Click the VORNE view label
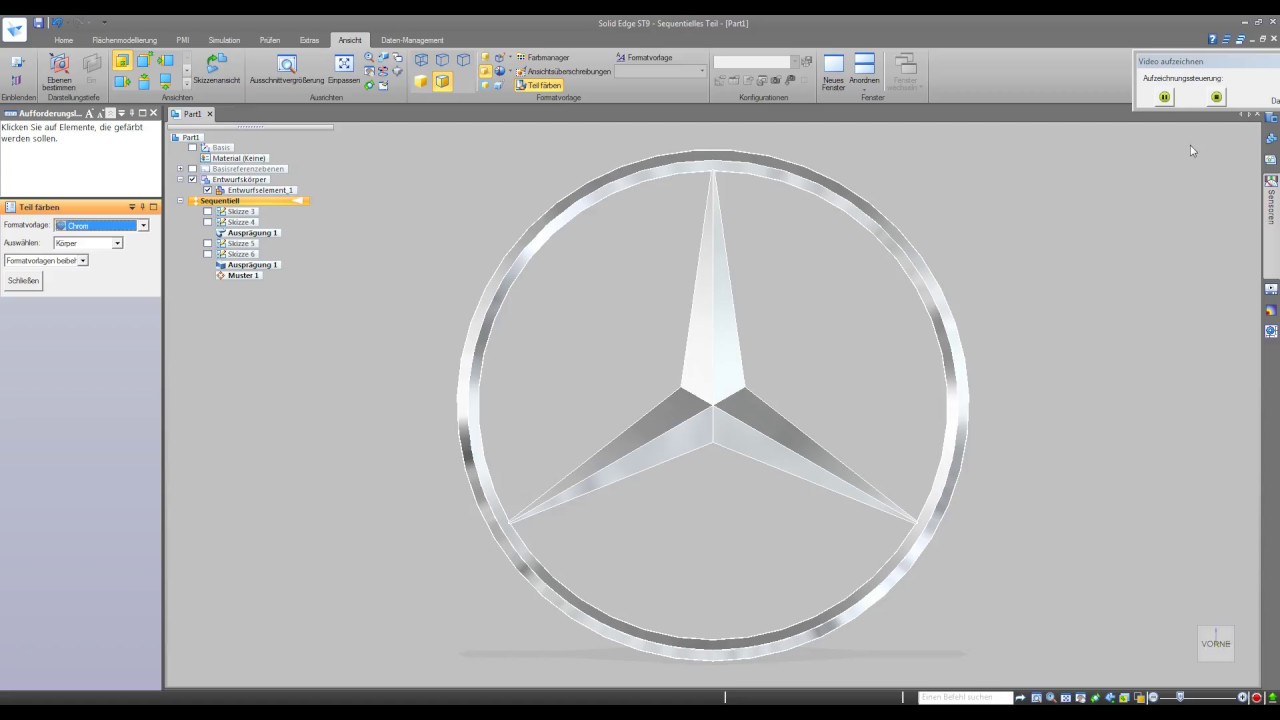1280x720 pixels. tap(1215, 643)
